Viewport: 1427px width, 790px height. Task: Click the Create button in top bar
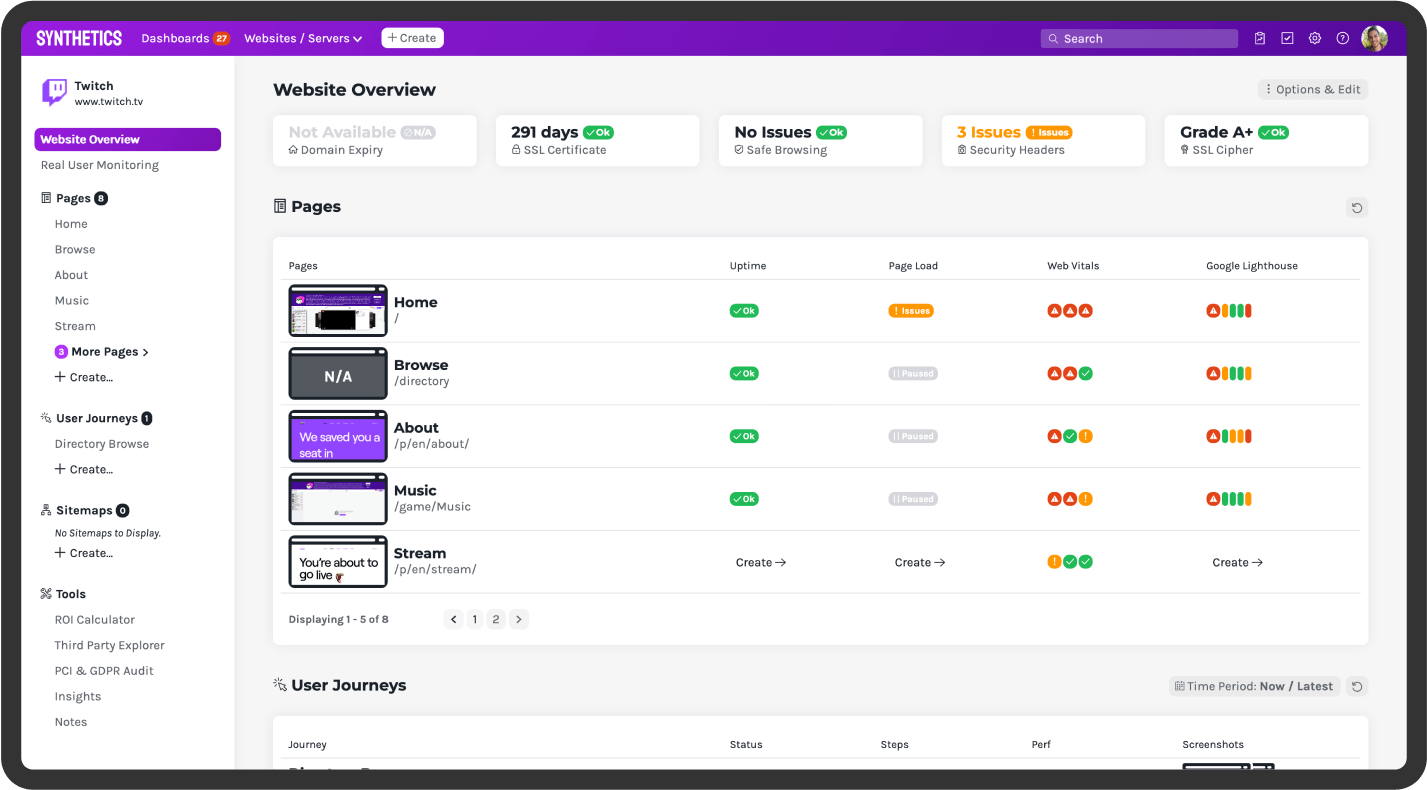pyautogui.click(x=412, y=38)
